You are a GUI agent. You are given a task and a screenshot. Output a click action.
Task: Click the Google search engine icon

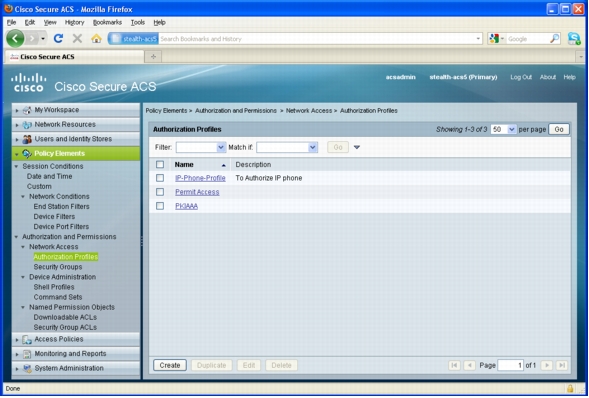[x=494, y=38]
